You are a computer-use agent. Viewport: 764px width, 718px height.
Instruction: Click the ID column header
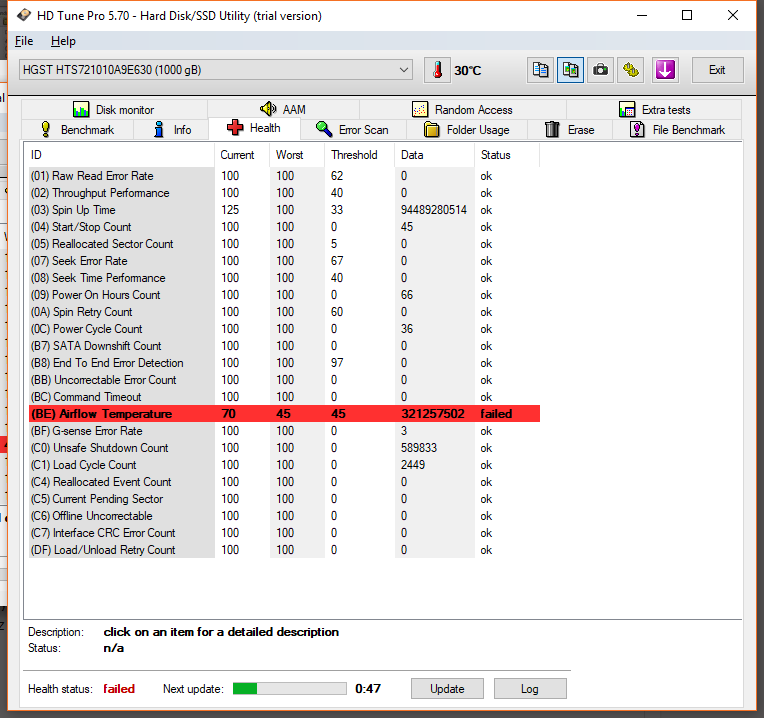pos(120,155)
